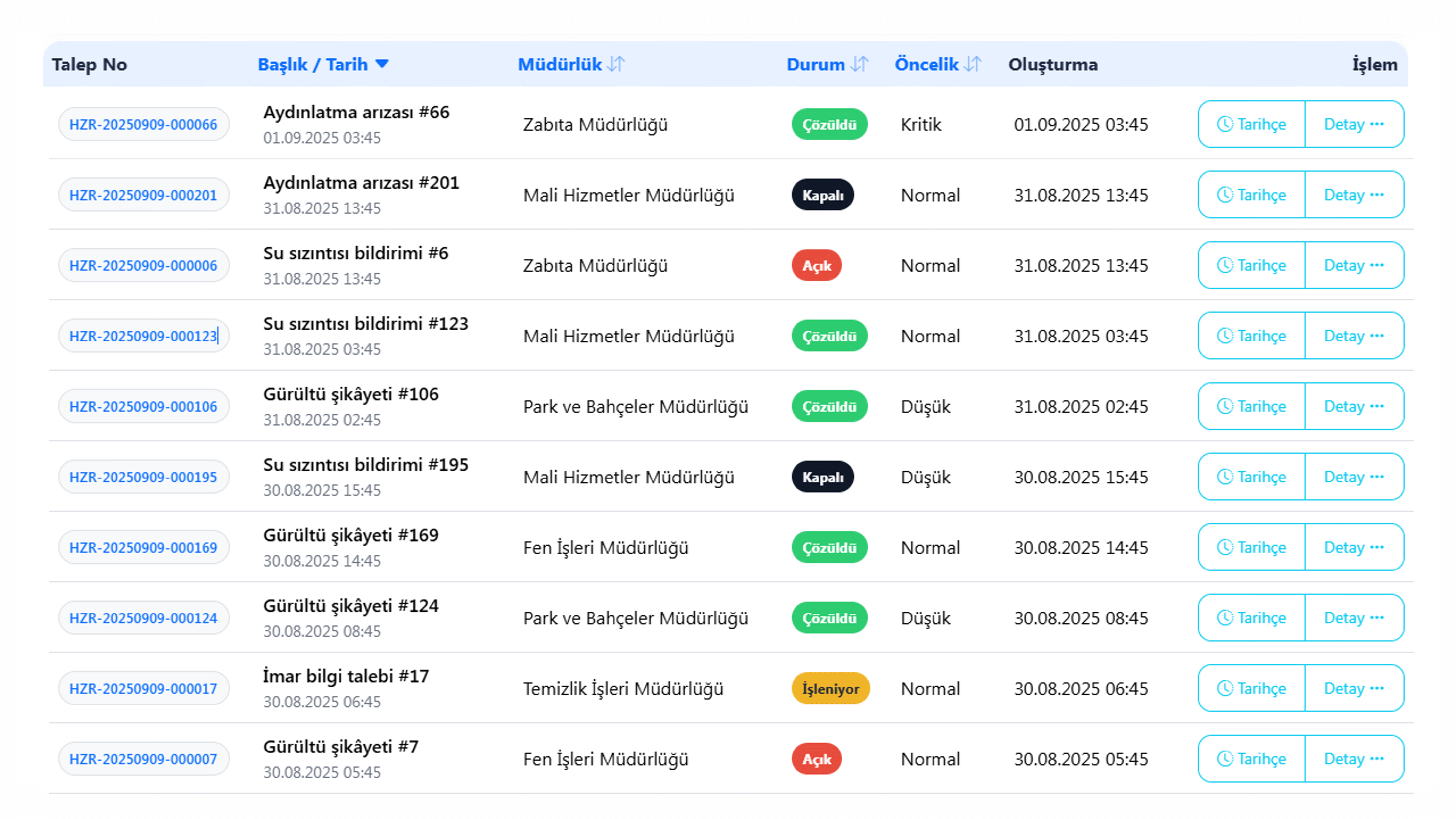Screen dimensions: 1456x819
Task: Click Kapalı status badge for Aydınlatma arızası #201
Action: click(822, 195)
